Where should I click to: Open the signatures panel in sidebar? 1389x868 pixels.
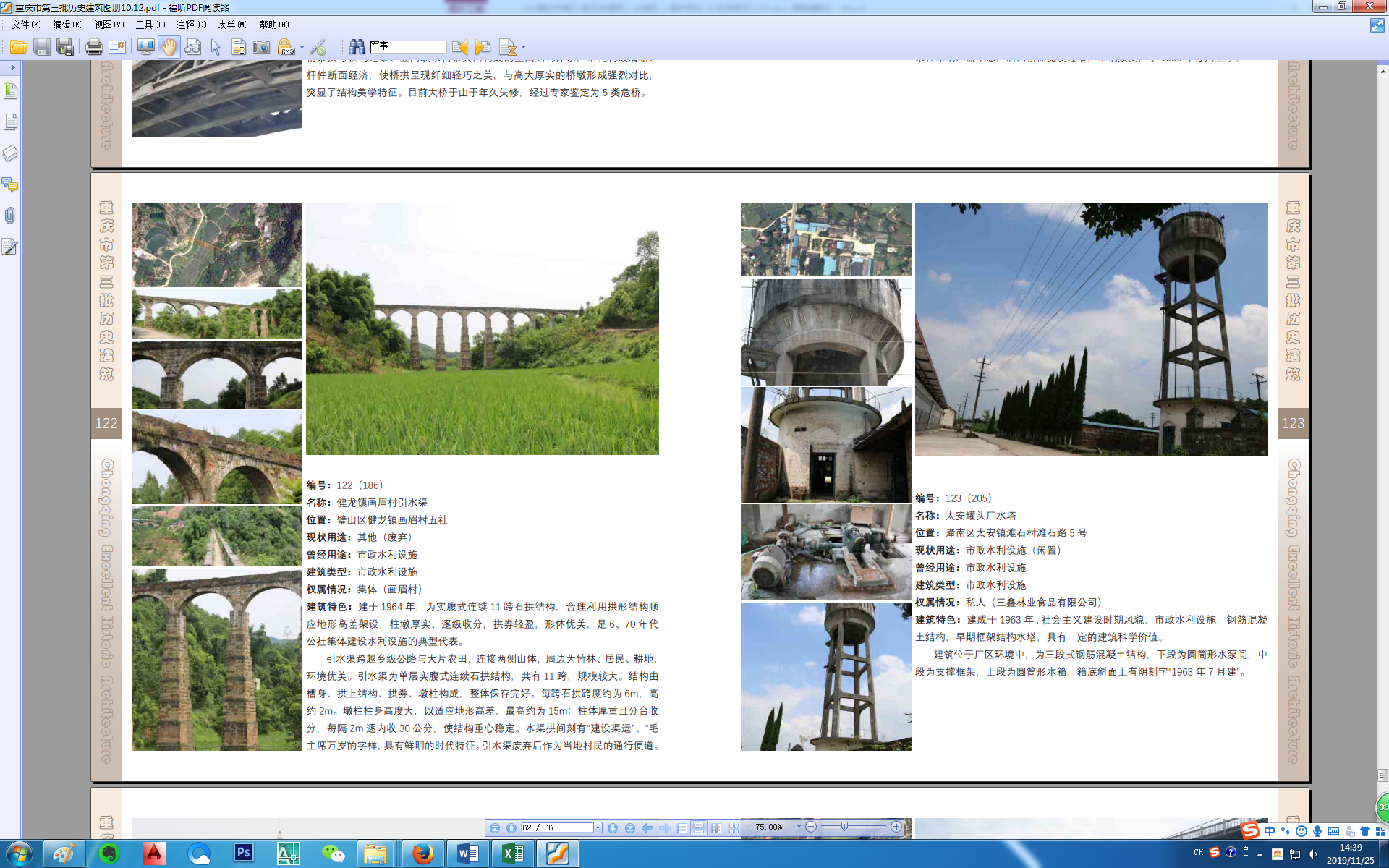tap(11, 247)
